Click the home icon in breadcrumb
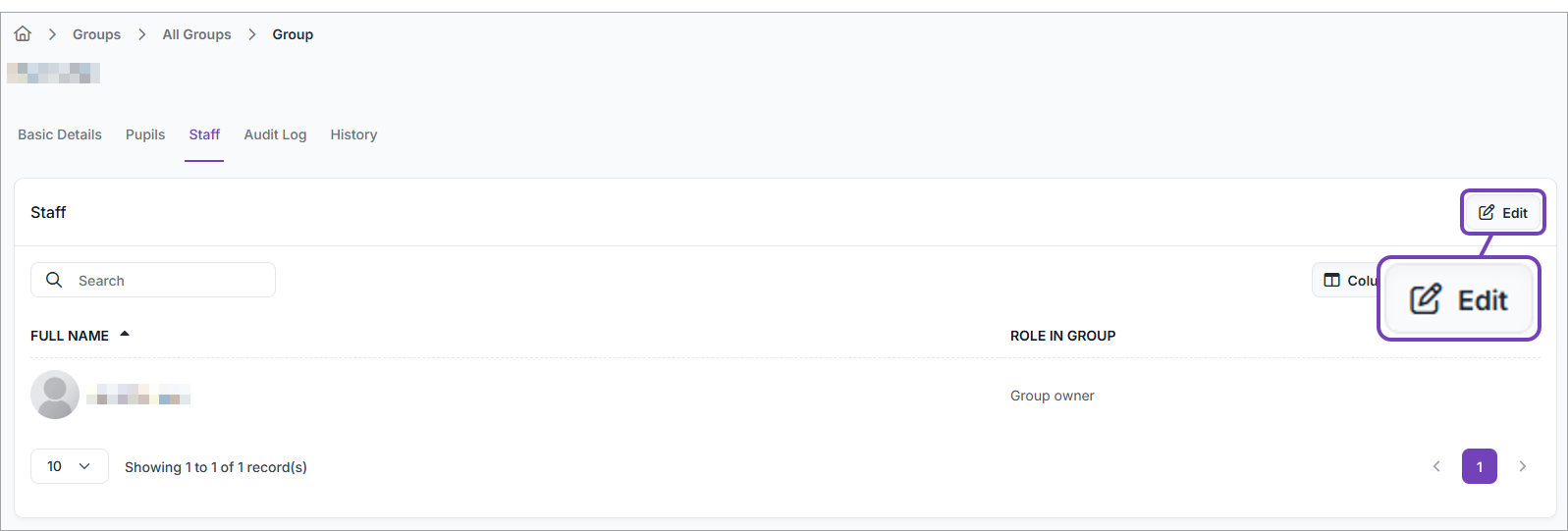 tap(23, 34)
